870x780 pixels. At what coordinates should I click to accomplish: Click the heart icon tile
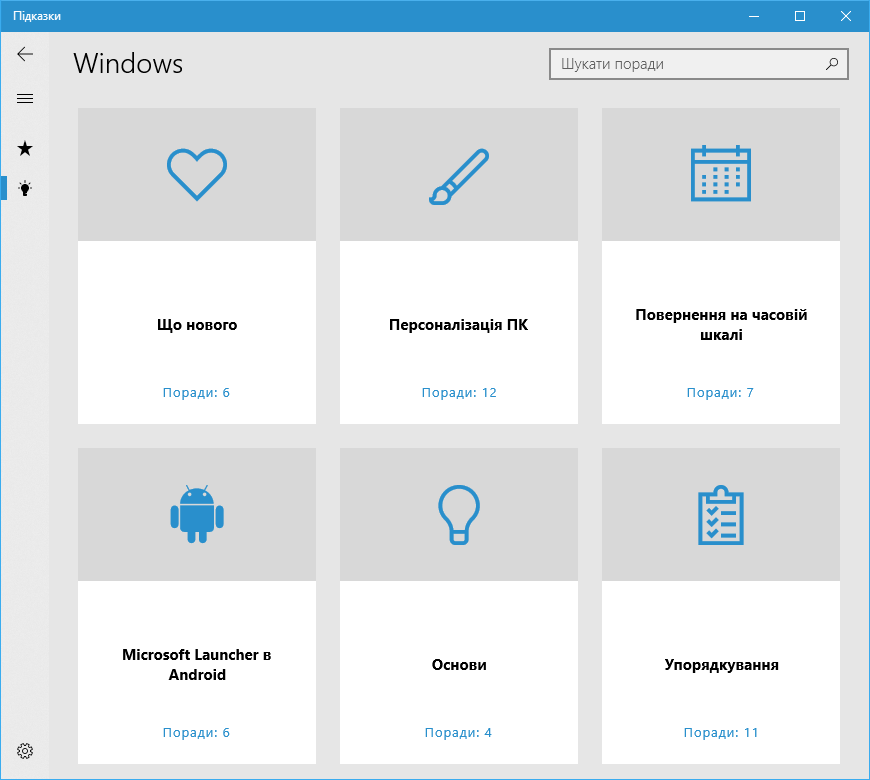(x=197, y=174)
